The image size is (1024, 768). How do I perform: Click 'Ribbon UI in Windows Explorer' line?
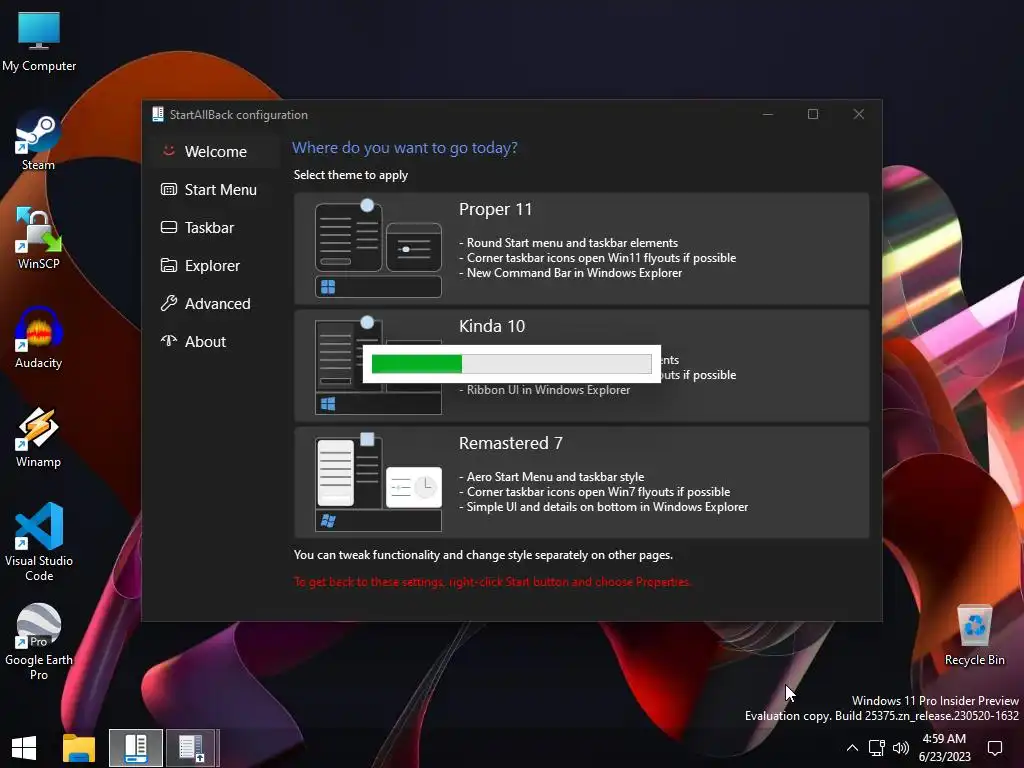tap(545, 390)
